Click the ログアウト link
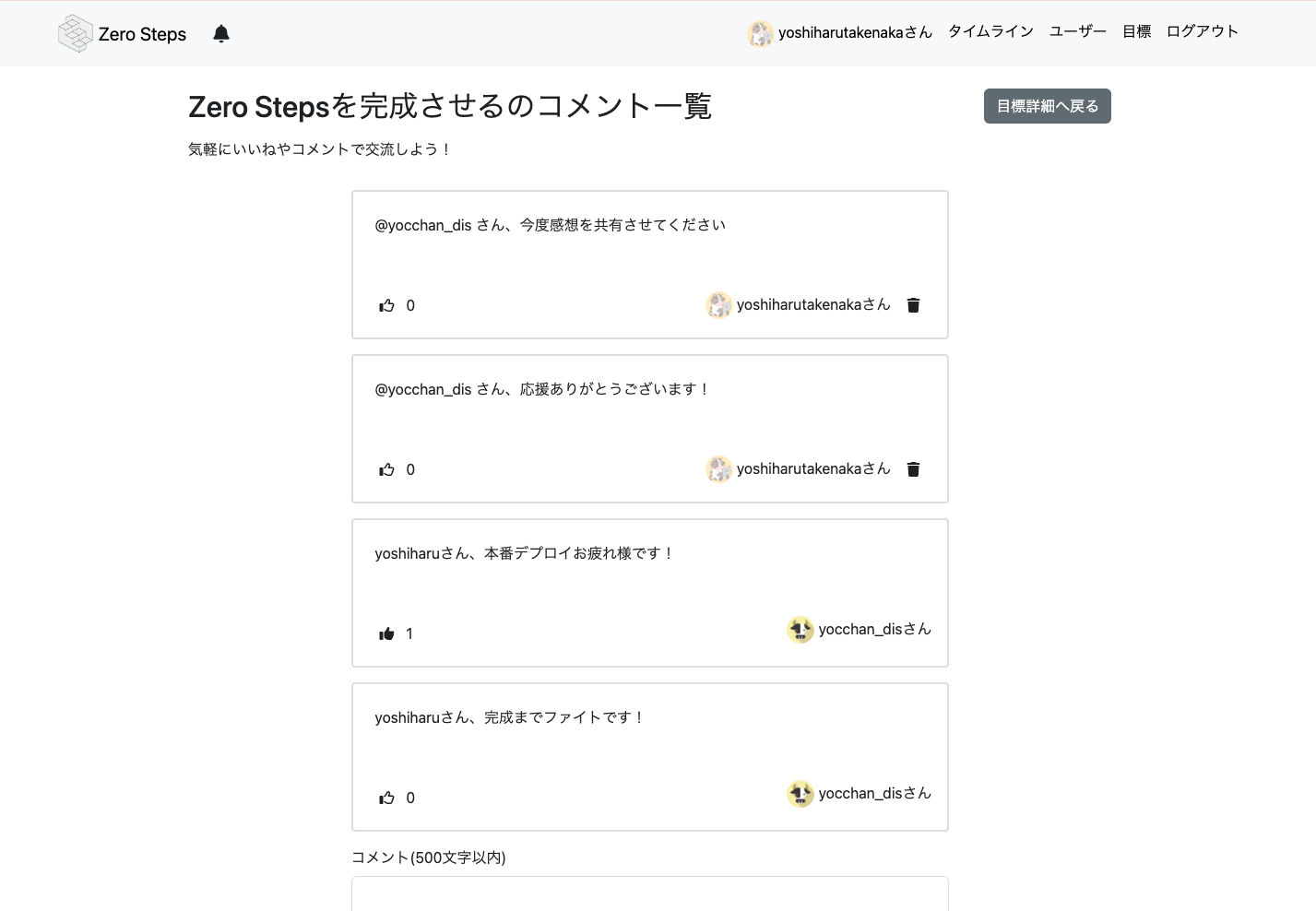Screen dimensions: 1316x911 [1201, 31]
